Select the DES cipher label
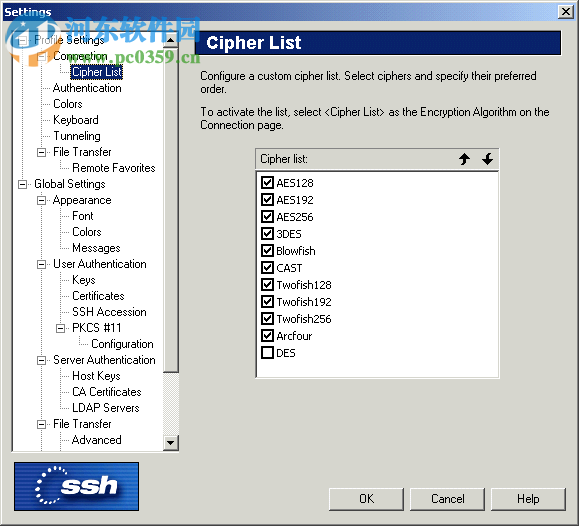 (286, 353)
